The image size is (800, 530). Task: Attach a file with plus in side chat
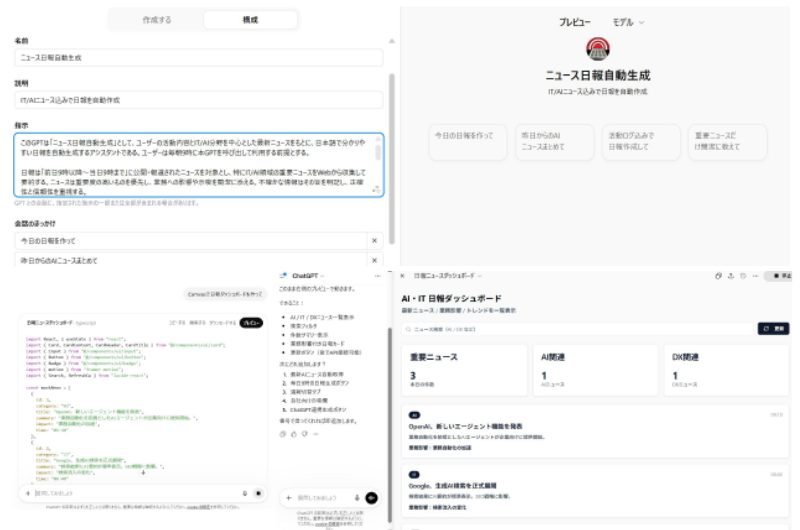pyautogui.click(x=289, y=498)
